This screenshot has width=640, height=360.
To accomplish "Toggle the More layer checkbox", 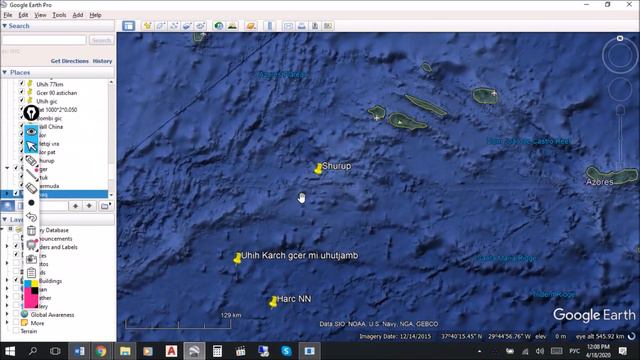I will coord(16,323).
